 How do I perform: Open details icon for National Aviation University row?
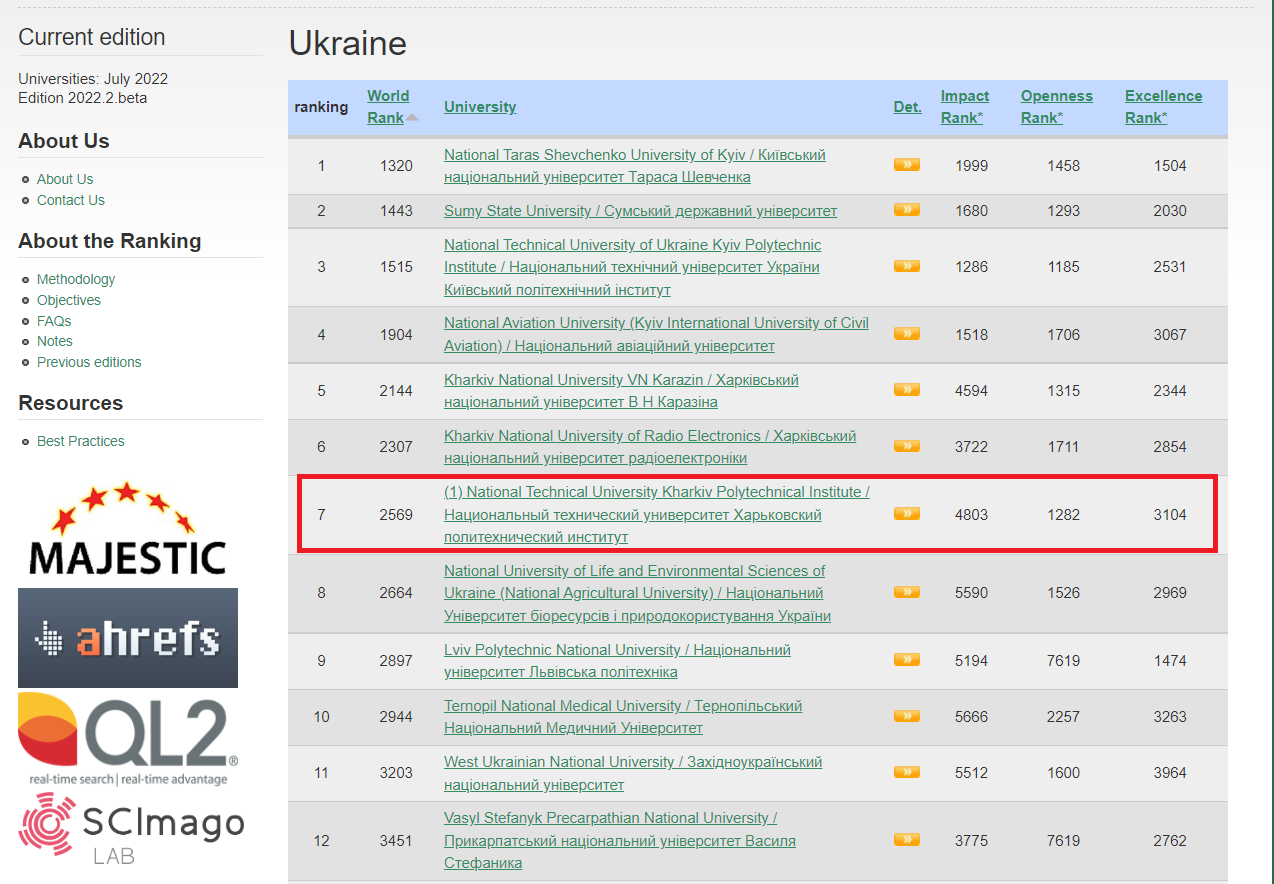click(906, 334)
